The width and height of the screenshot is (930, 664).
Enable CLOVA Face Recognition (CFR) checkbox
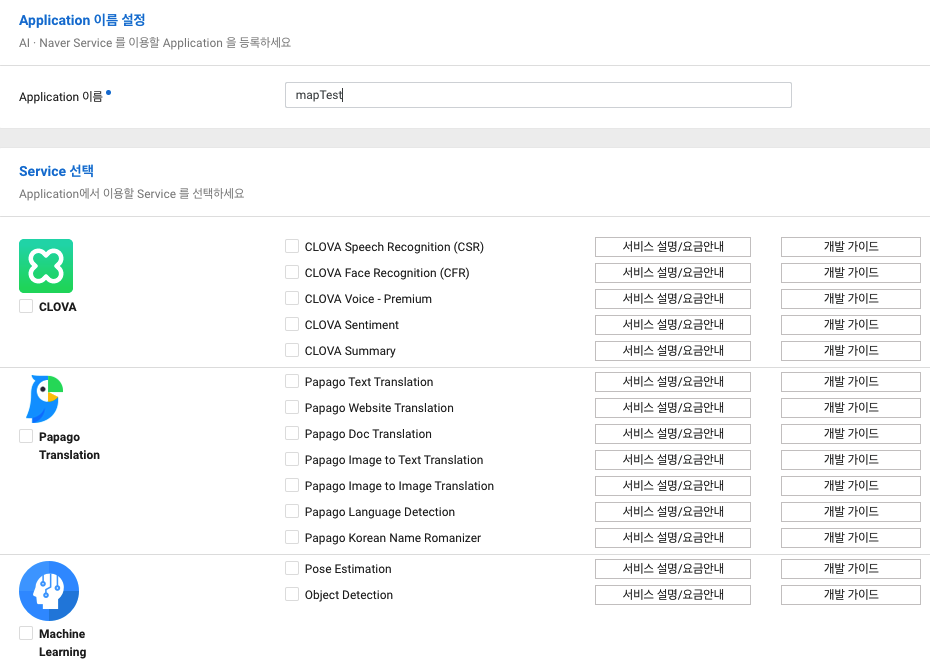[292, 272]
